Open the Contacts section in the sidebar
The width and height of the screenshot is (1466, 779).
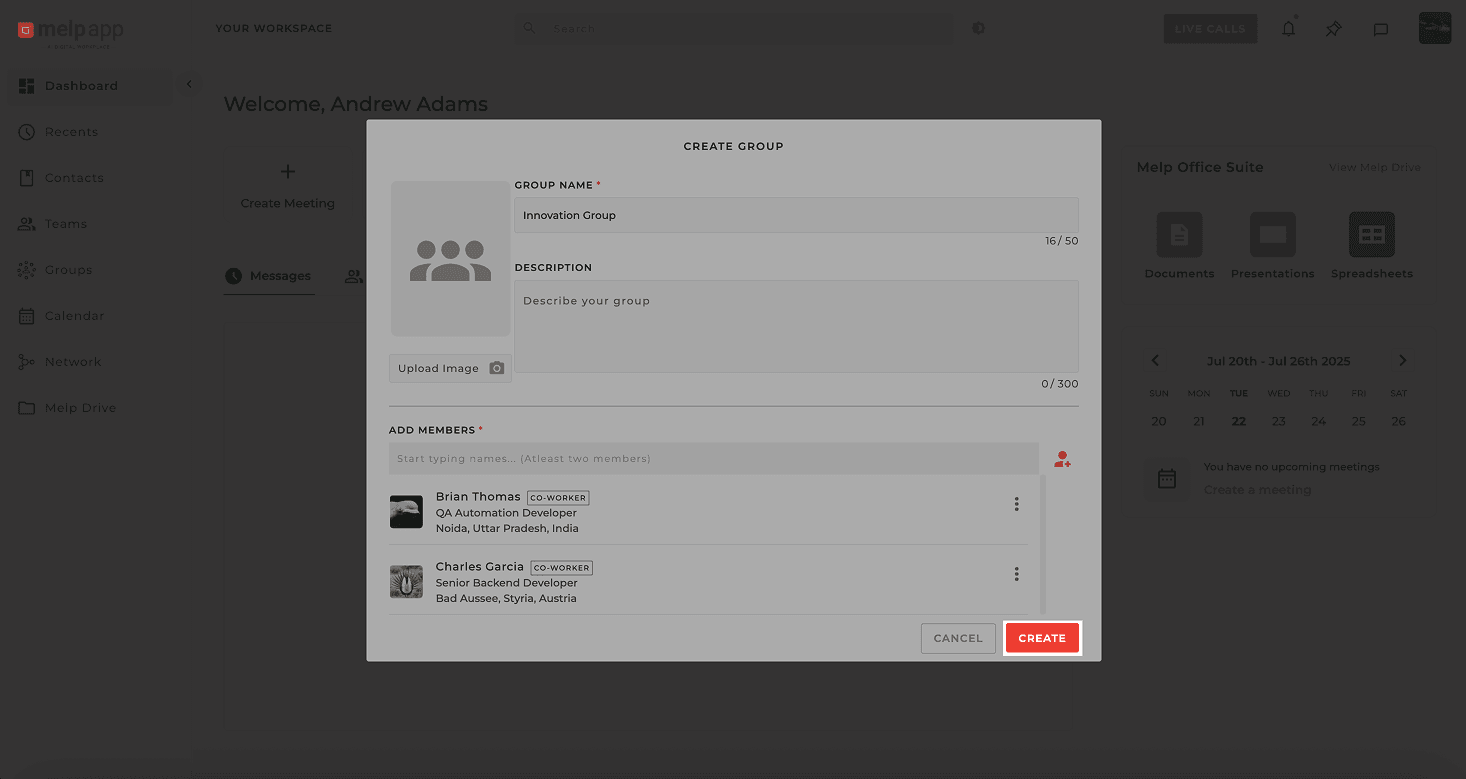tap(73, 177)
